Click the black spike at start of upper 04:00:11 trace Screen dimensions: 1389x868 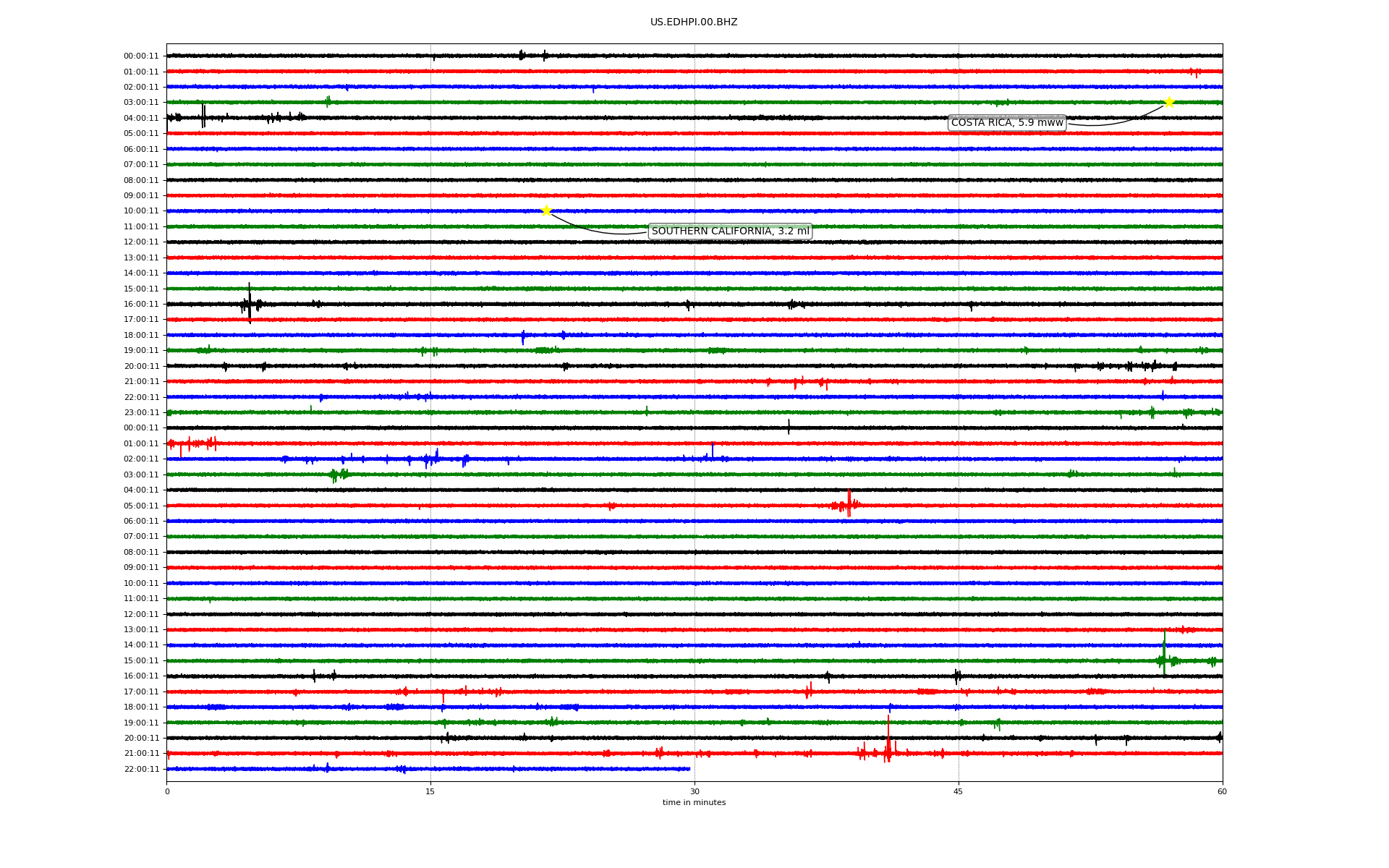point(203,116)
